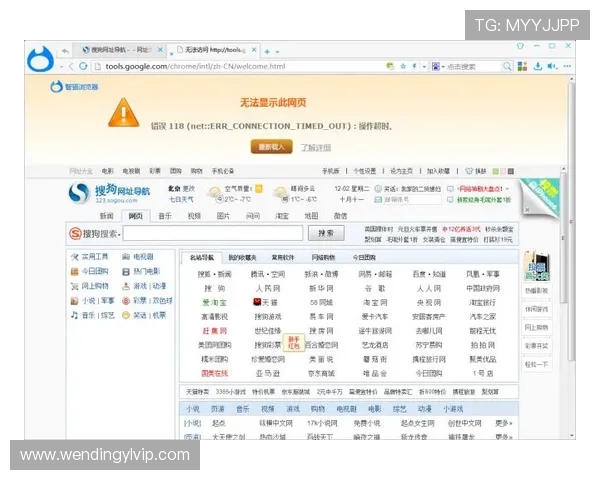Click the 热门电影 film icon
The image size is (600, 480).
pos(126,271)
